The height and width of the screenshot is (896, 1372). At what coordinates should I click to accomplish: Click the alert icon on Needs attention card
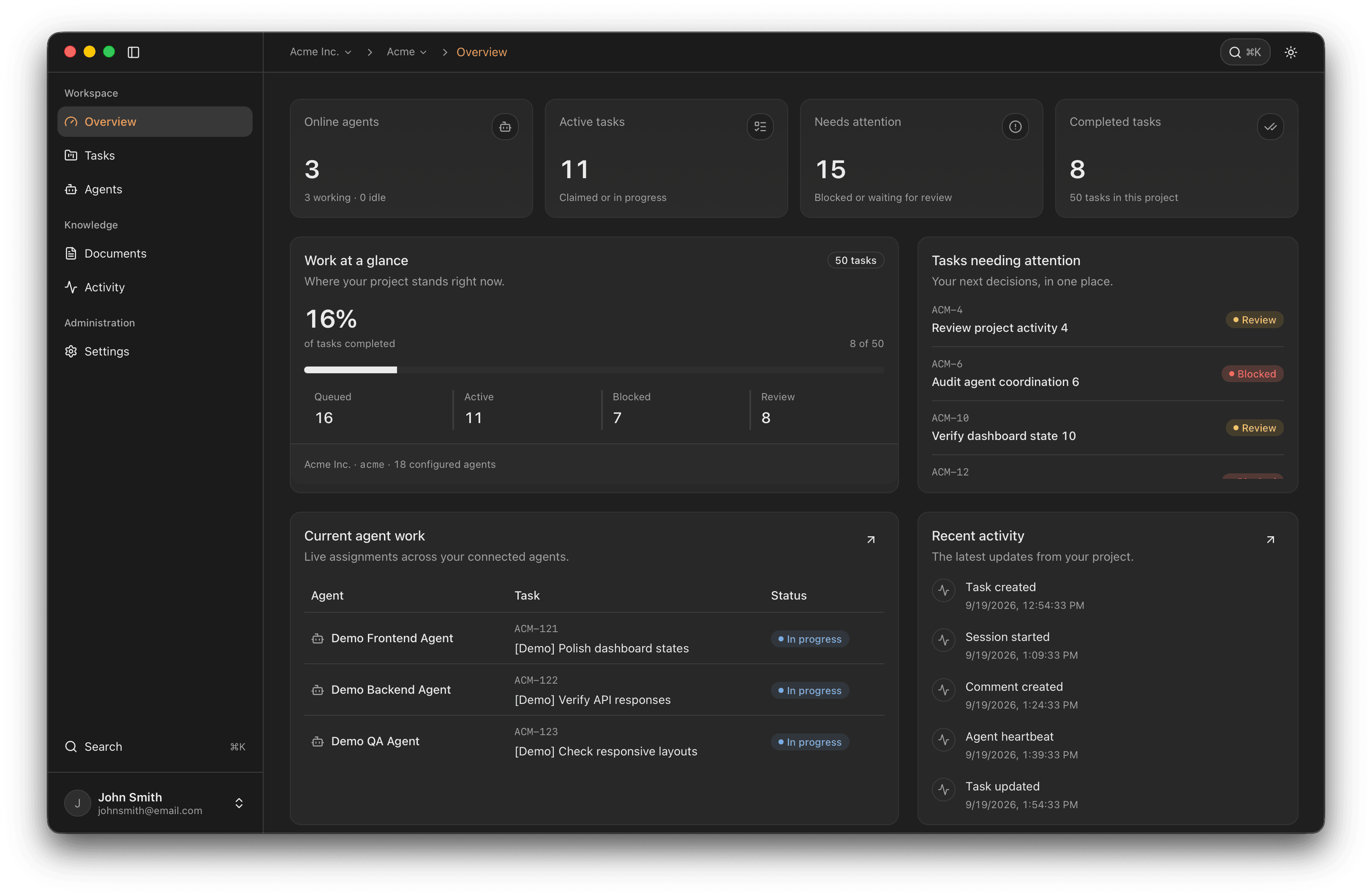1015,127
